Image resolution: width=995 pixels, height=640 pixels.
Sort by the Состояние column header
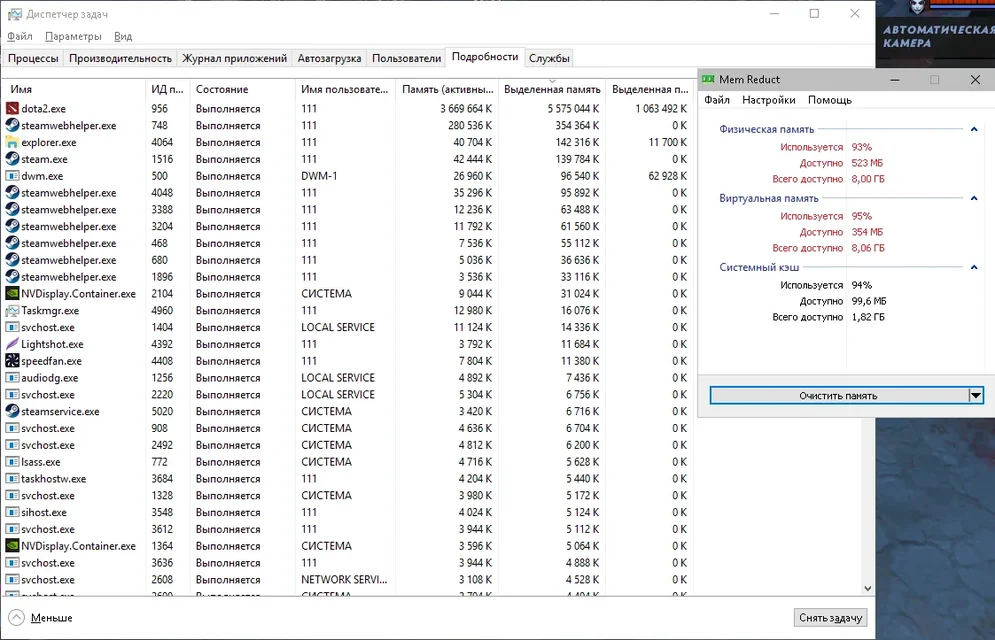242,89
